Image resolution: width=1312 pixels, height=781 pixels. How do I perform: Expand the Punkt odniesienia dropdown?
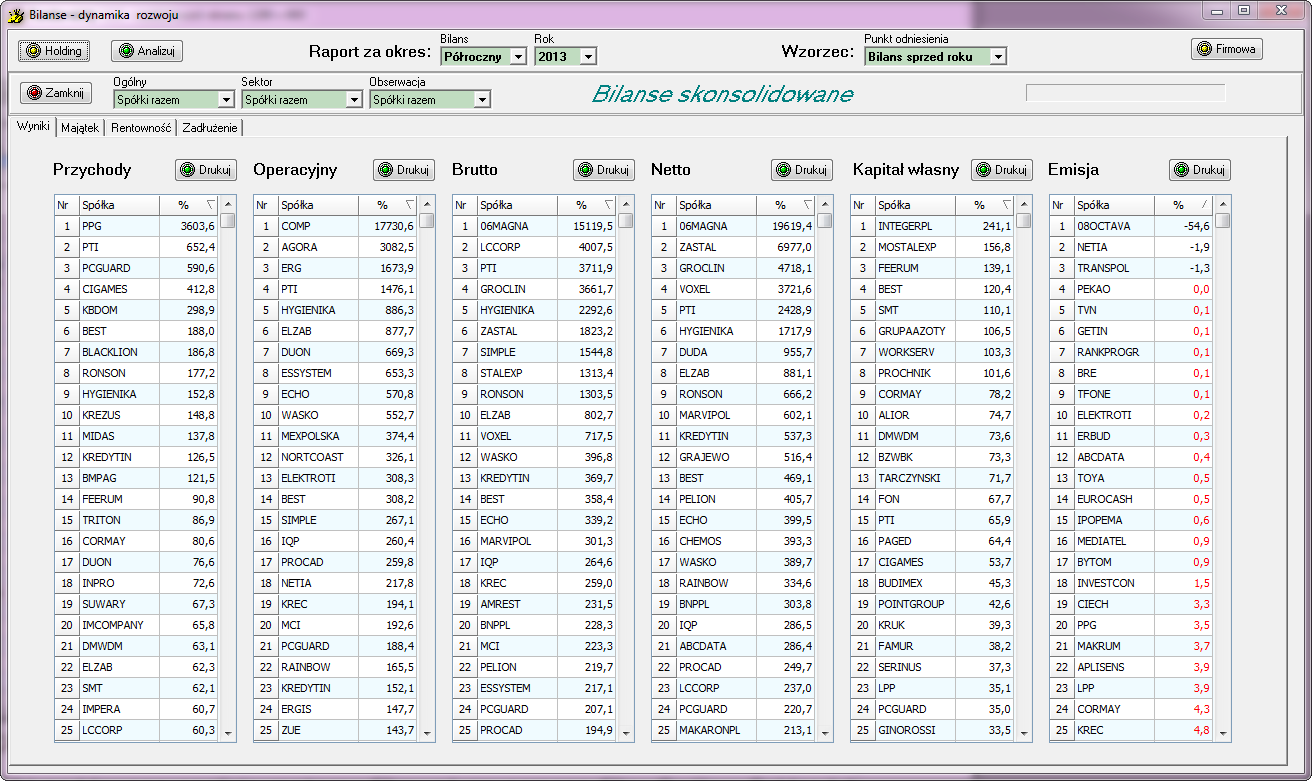[997, 57]
